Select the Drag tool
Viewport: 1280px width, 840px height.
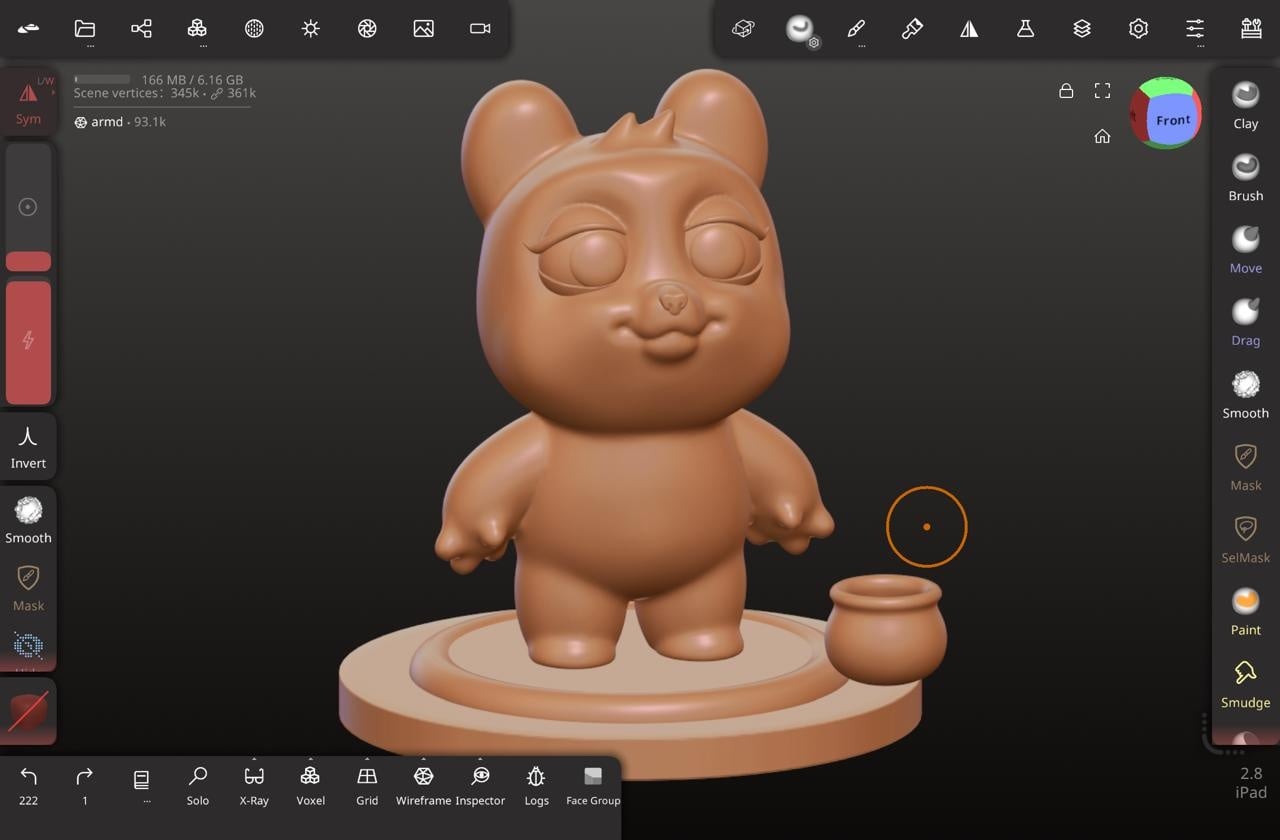pos(1245,322)
